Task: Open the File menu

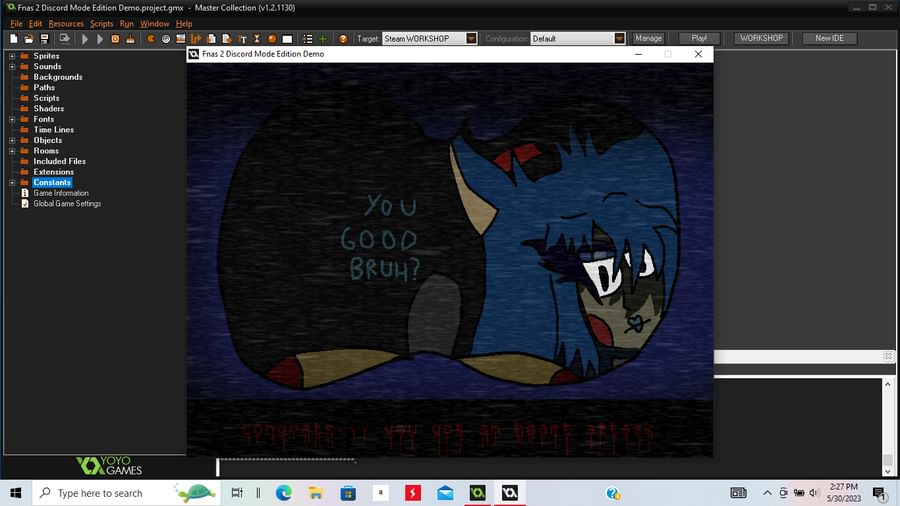Action: pyautogui.click(x=16, y=24)
